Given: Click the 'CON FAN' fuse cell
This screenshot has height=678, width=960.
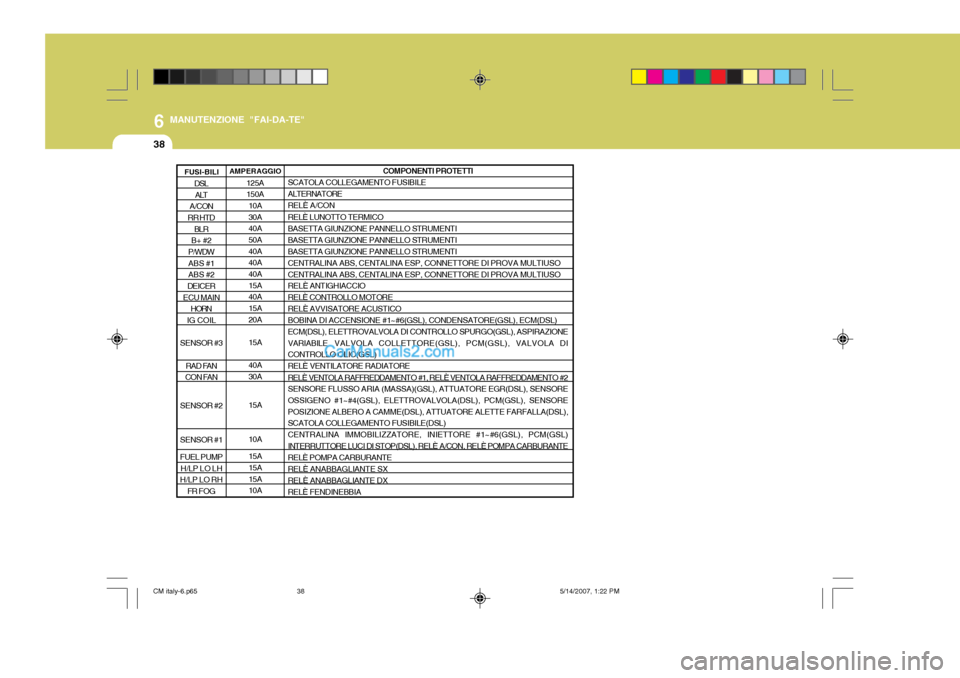Looking at the screenshot, I should [x=201, y=377].
